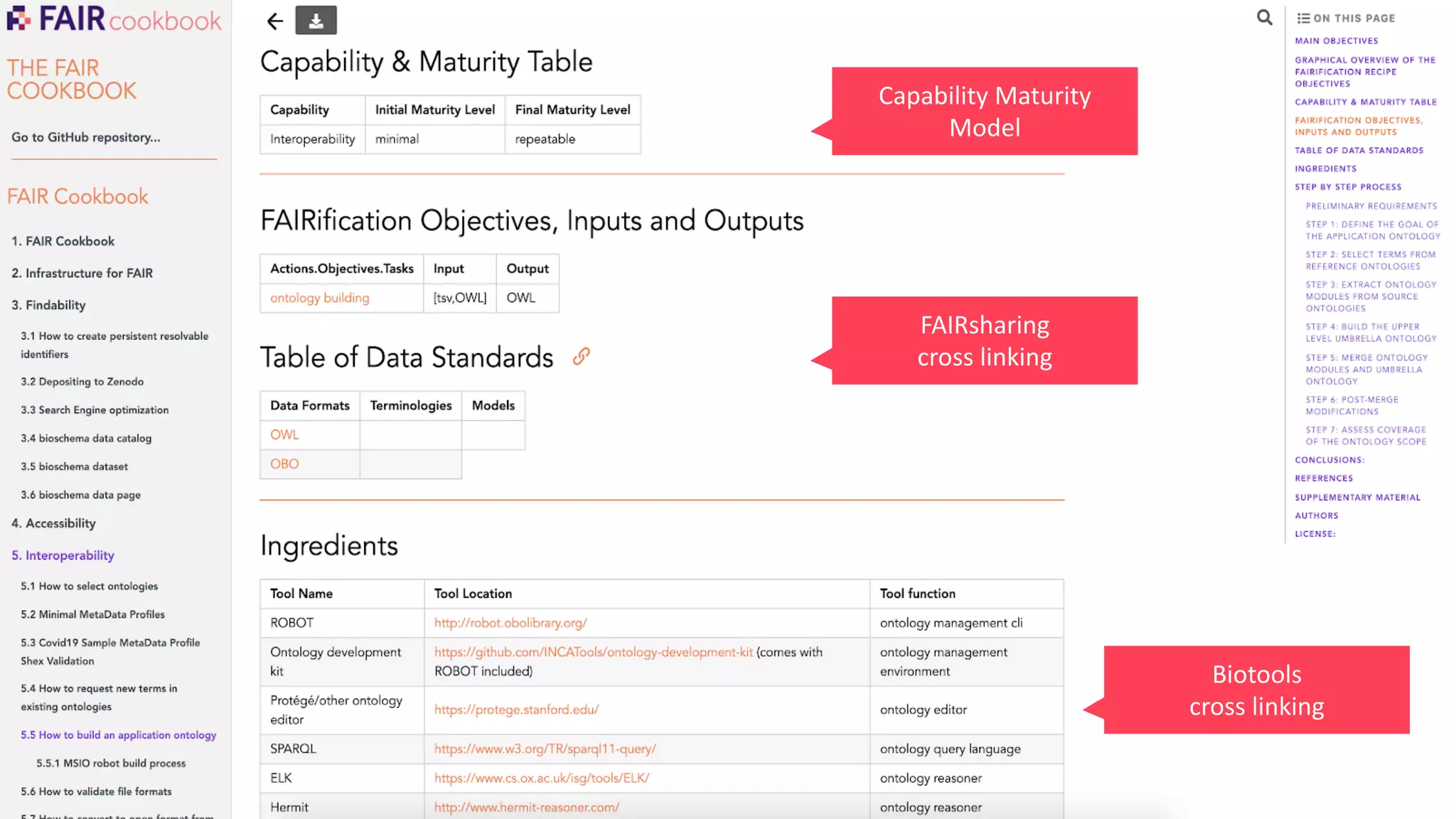Open 3.6 bioschema data page
Image resolution: width=1456 pixels, height=819 pixels.
point(80,495)
